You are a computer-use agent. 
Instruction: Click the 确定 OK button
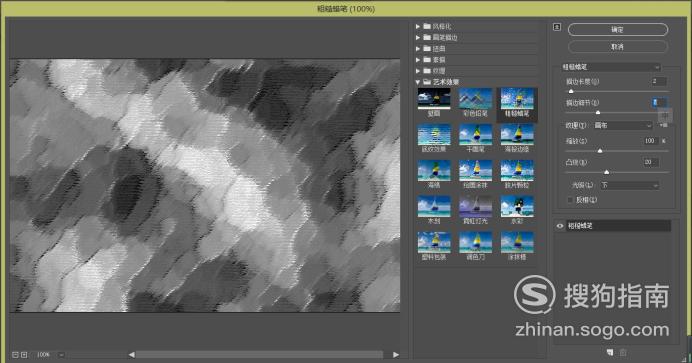[x=618, y=30]
